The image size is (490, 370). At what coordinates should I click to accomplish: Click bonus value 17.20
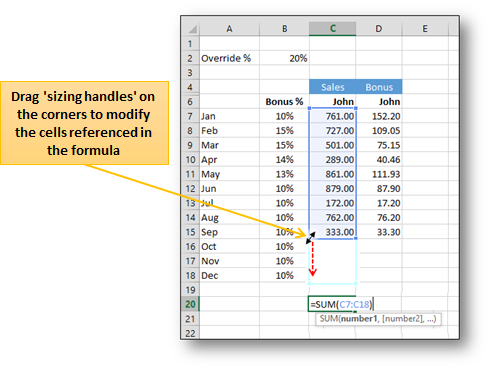[x=379, y=203]
